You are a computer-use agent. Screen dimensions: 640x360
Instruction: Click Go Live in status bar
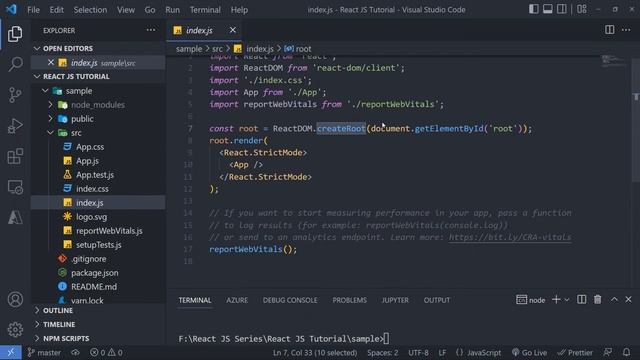point(529,352)
